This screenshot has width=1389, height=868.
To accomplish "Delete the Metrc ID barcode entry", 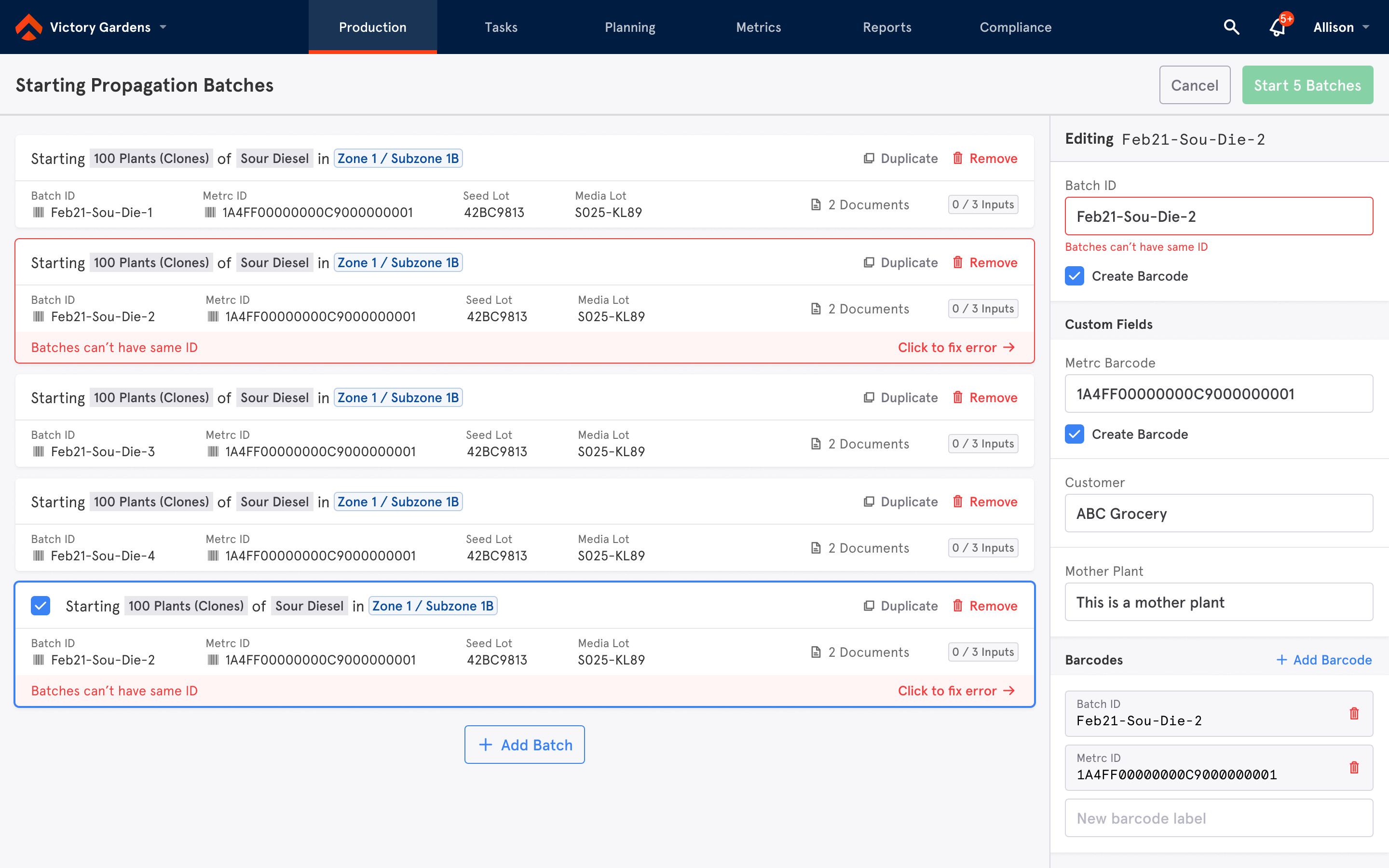I will (x=1354, y=768).
